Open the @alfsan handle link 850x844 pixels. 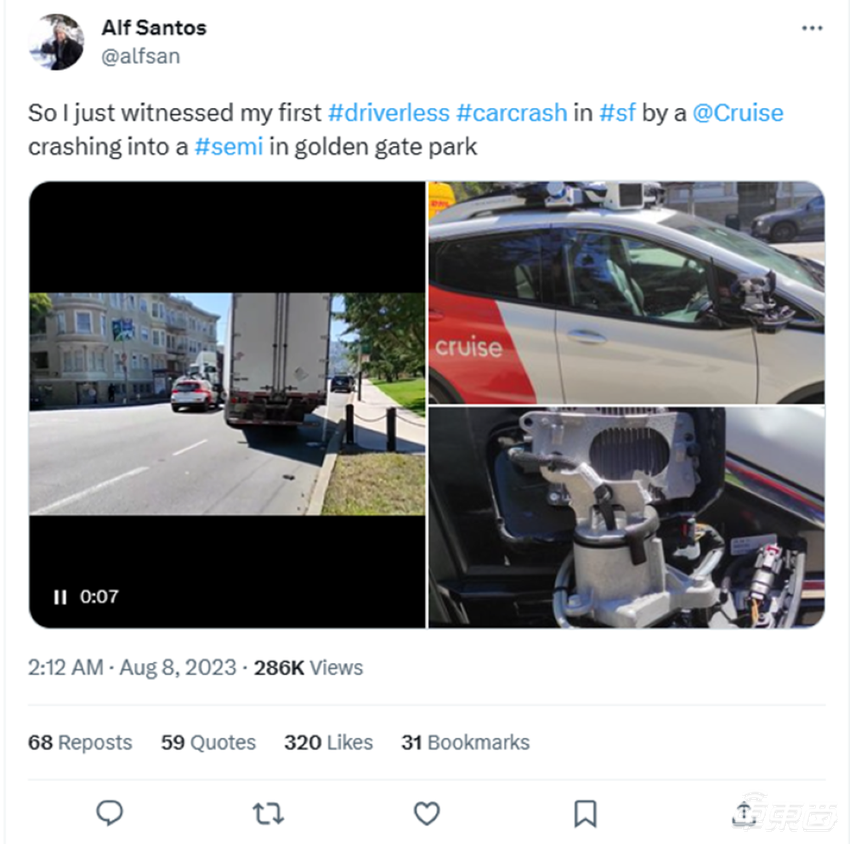(x=141, y=56)
